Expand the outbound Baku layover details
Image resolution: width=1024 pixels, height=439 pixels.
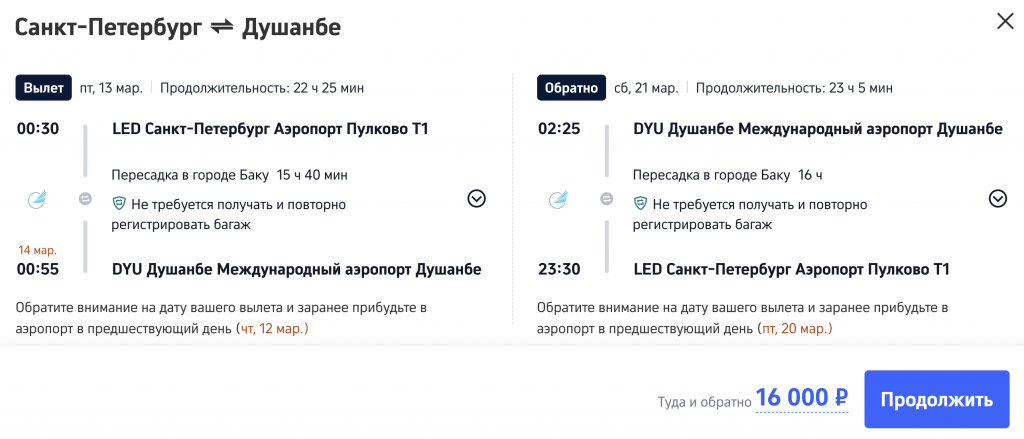point(476,198)
